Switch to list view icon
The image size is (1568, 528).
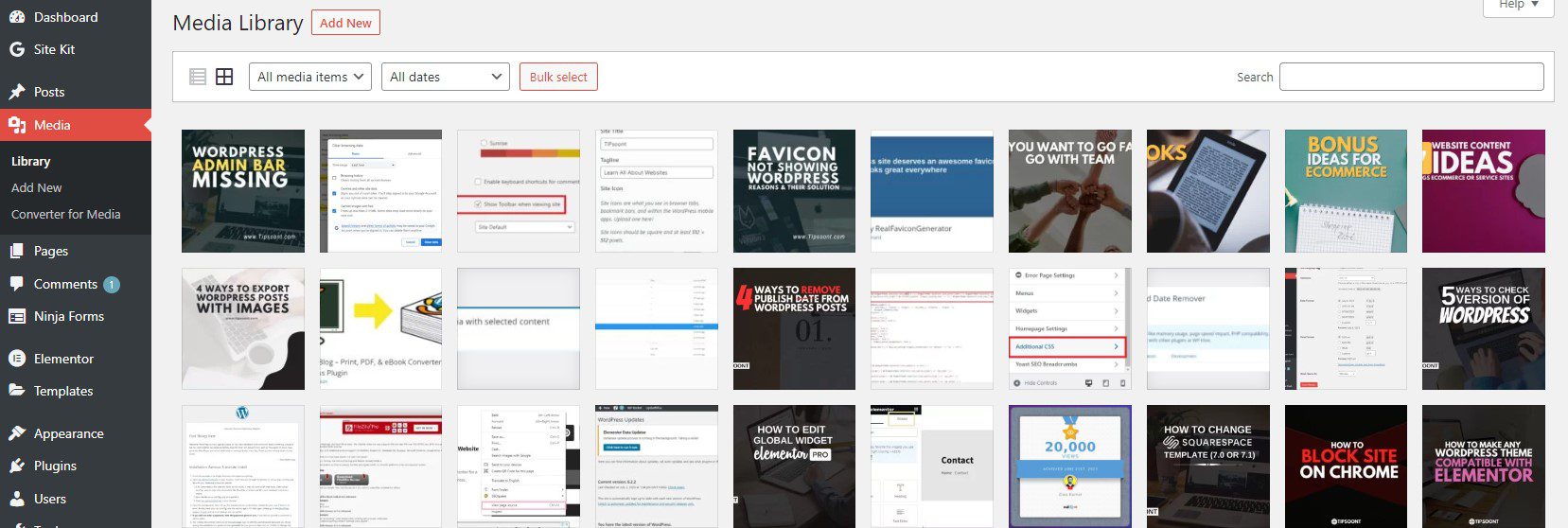[198, 77]
